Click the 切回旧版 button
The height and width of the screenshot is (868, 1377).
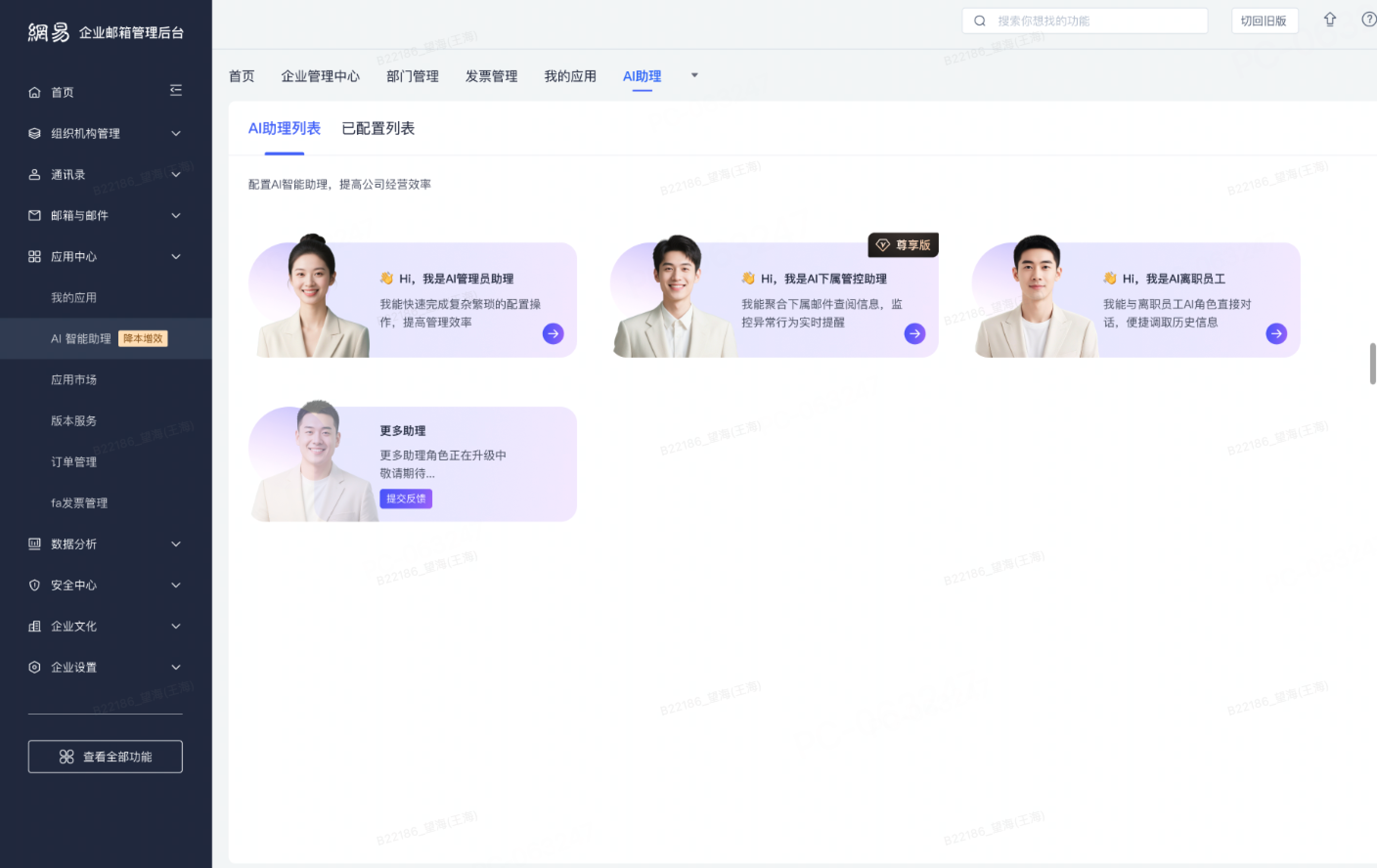(1265, 21)
